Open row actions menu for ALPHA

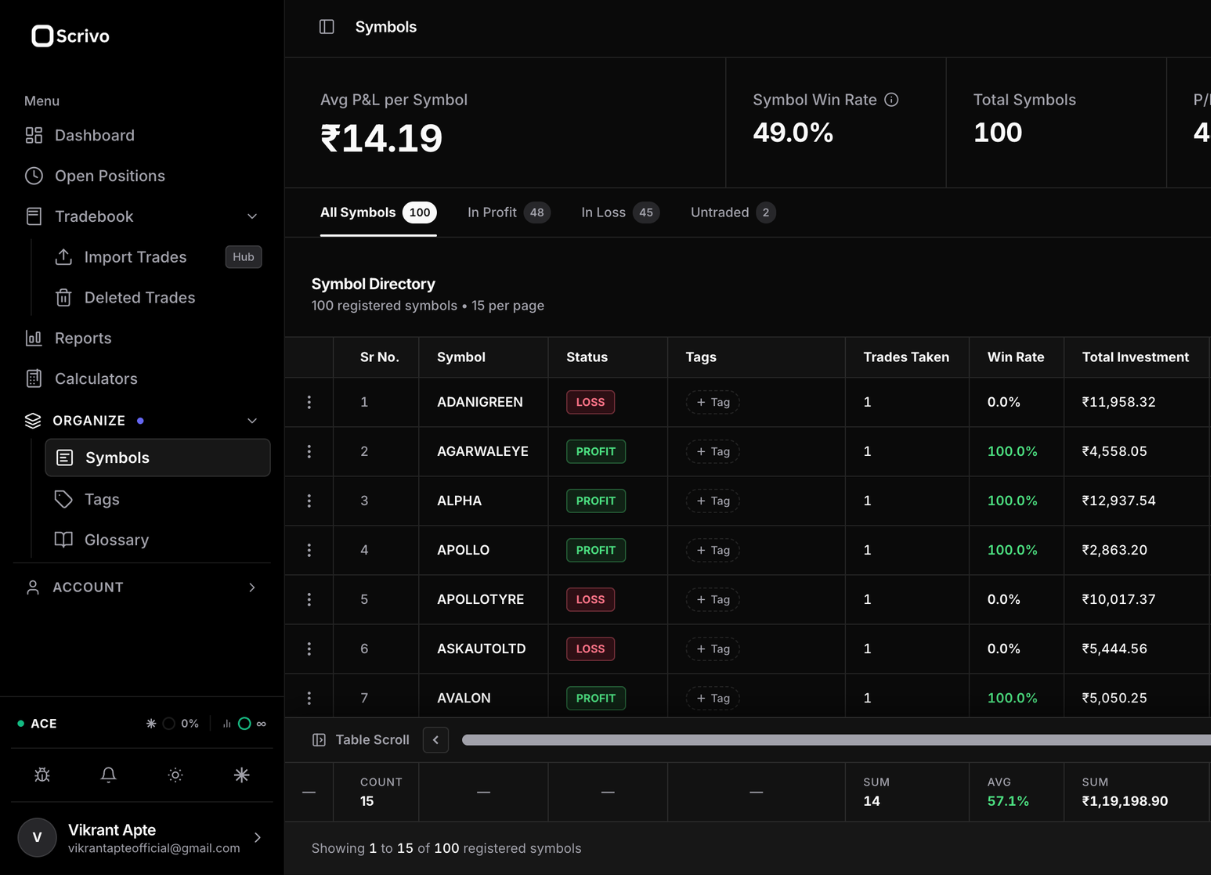(309, 501)
